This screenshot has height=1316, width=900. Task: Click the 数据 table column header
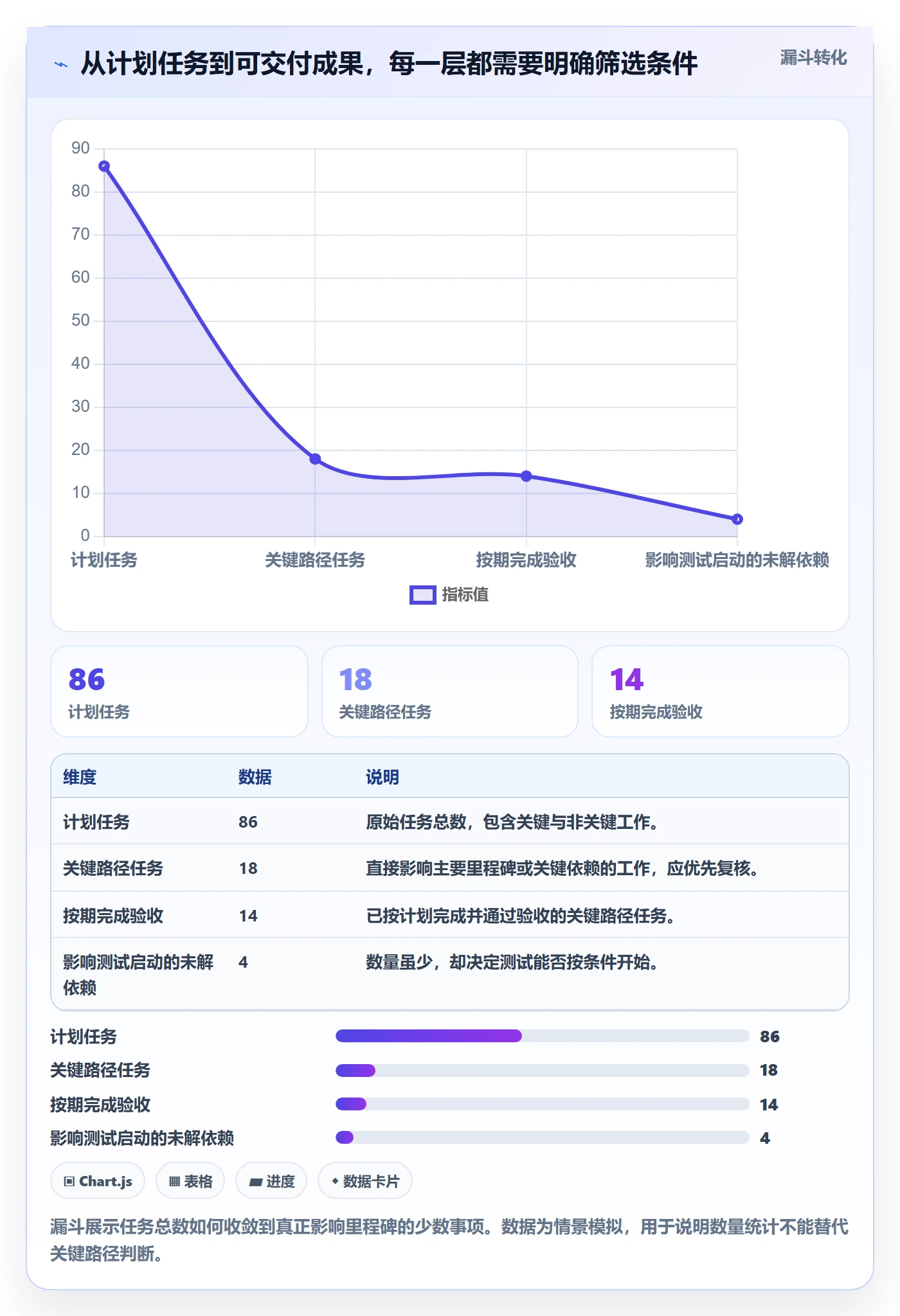255,777
